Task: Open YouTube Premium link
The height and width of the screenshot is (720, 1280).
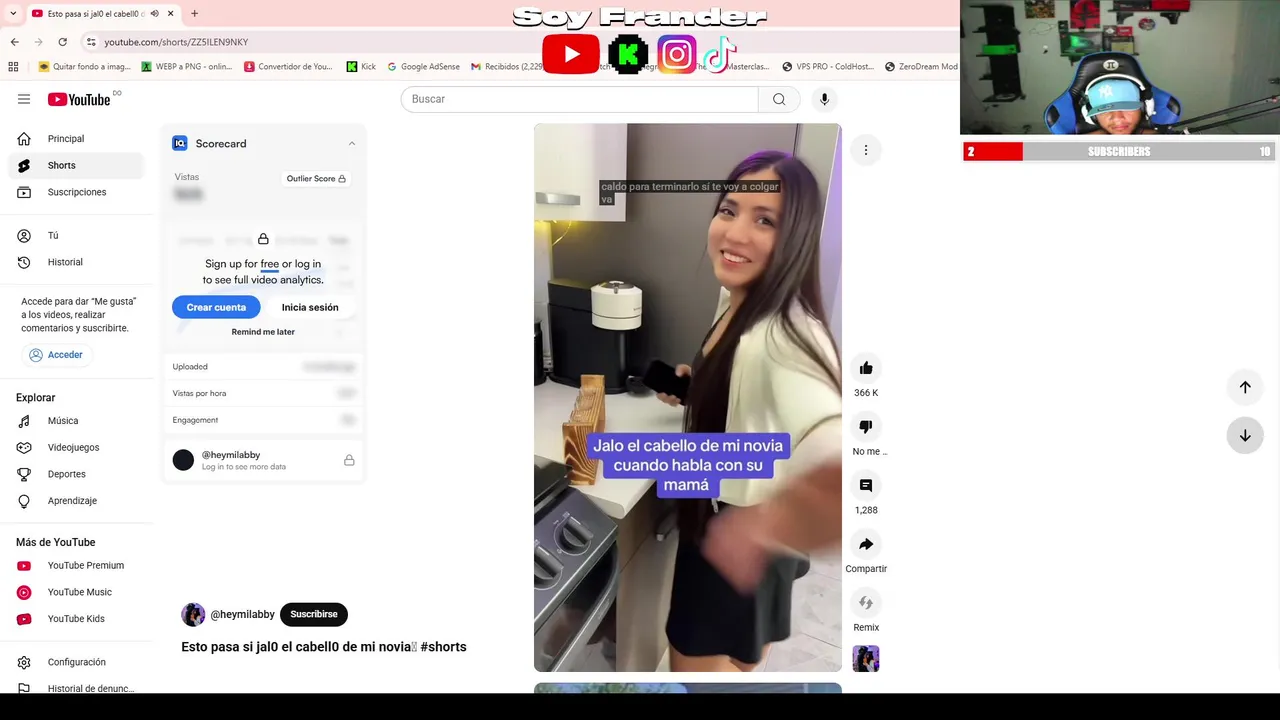Action: [x=78, y=566]
